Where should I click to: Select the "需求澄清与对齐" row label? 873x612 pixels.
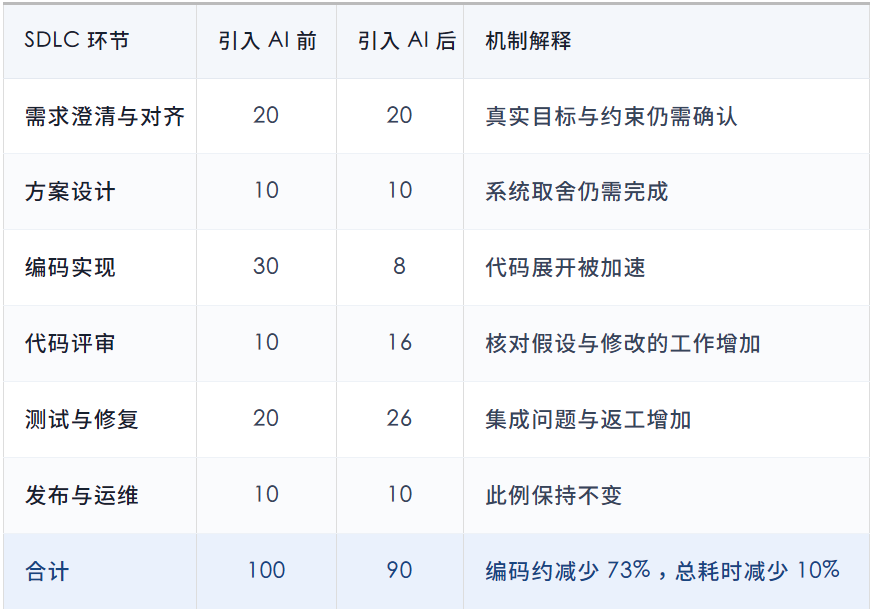105,116
